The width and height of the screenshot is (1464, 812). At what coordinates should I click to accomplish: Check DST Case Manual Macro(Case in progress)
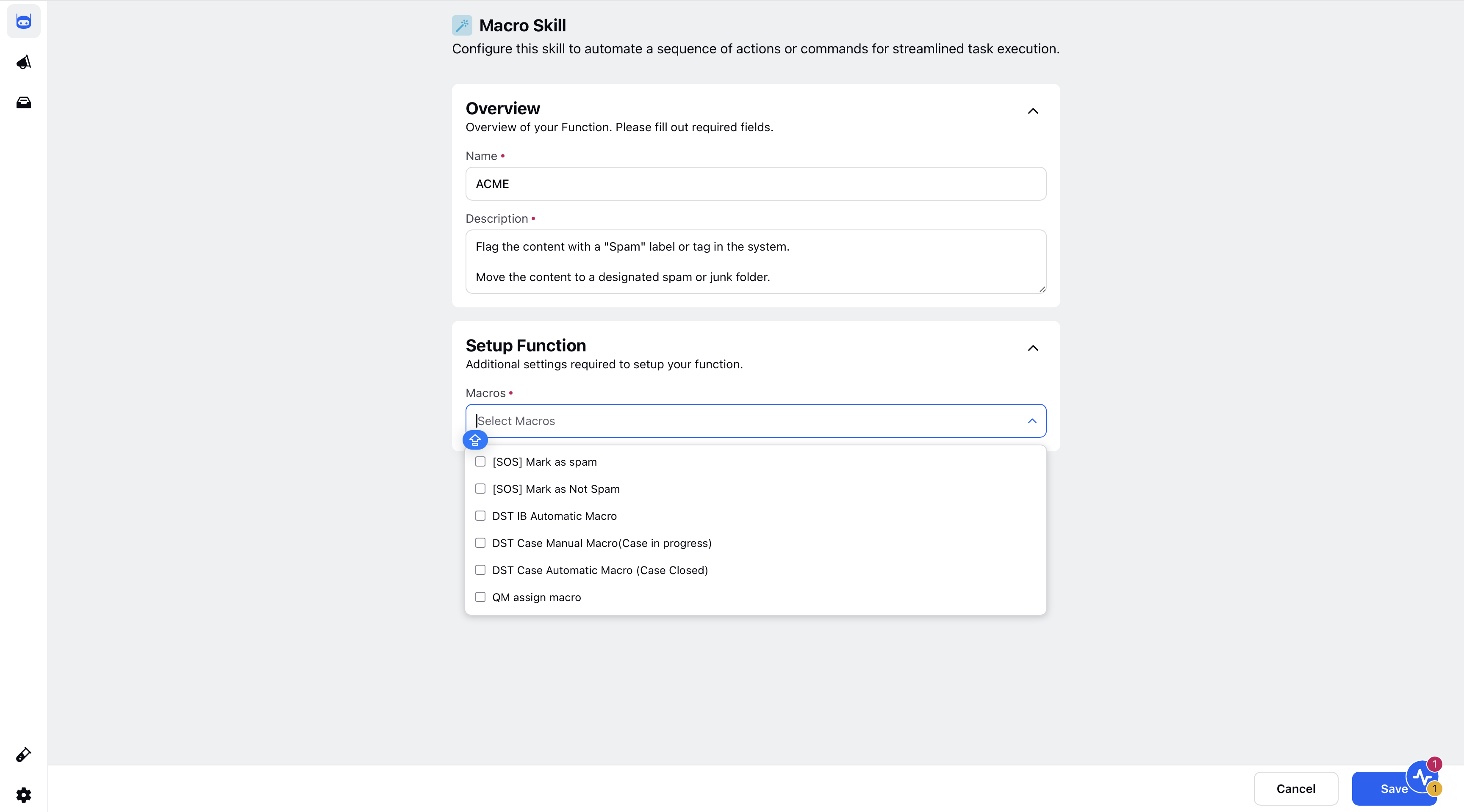[480, 543]
